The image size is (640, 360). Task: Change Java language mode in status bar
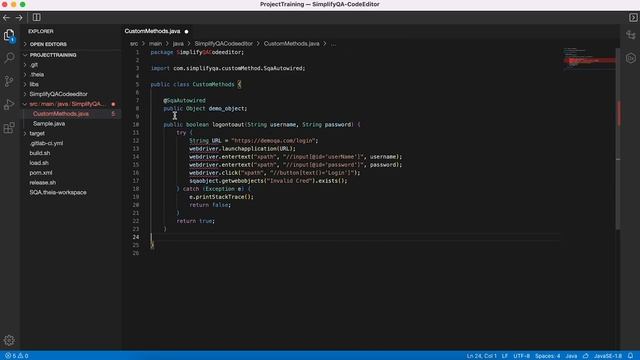click(571, 356)
